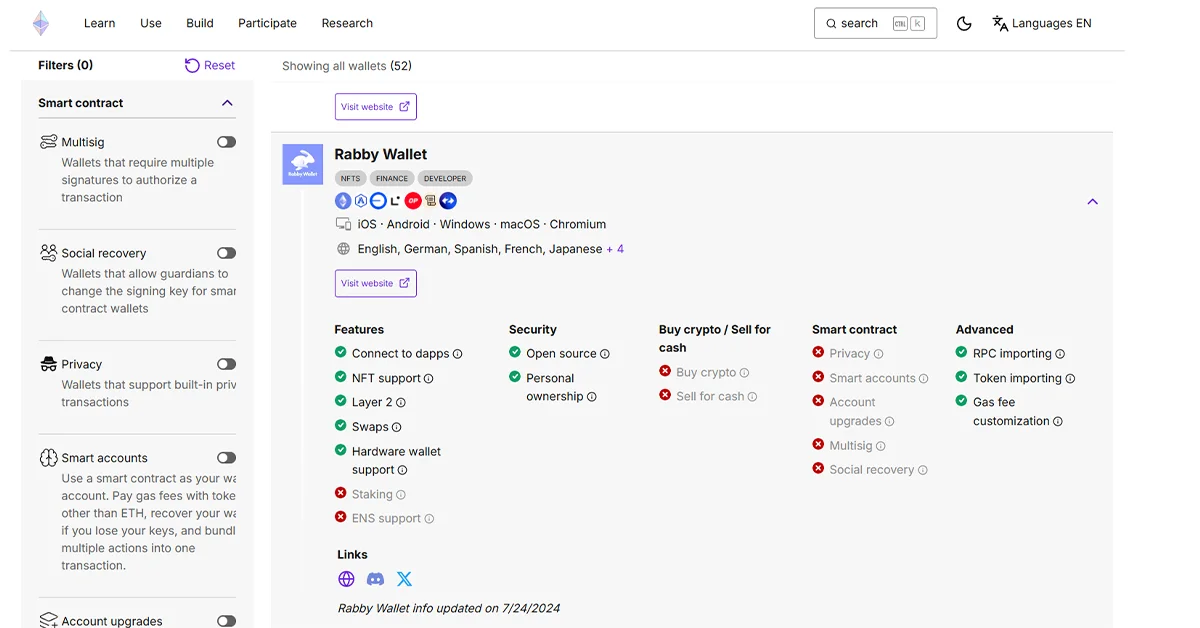This screenshot has width=1200, height=628.
Task: Click info icon beside Smart accounts feature
Action: (923, 379)
